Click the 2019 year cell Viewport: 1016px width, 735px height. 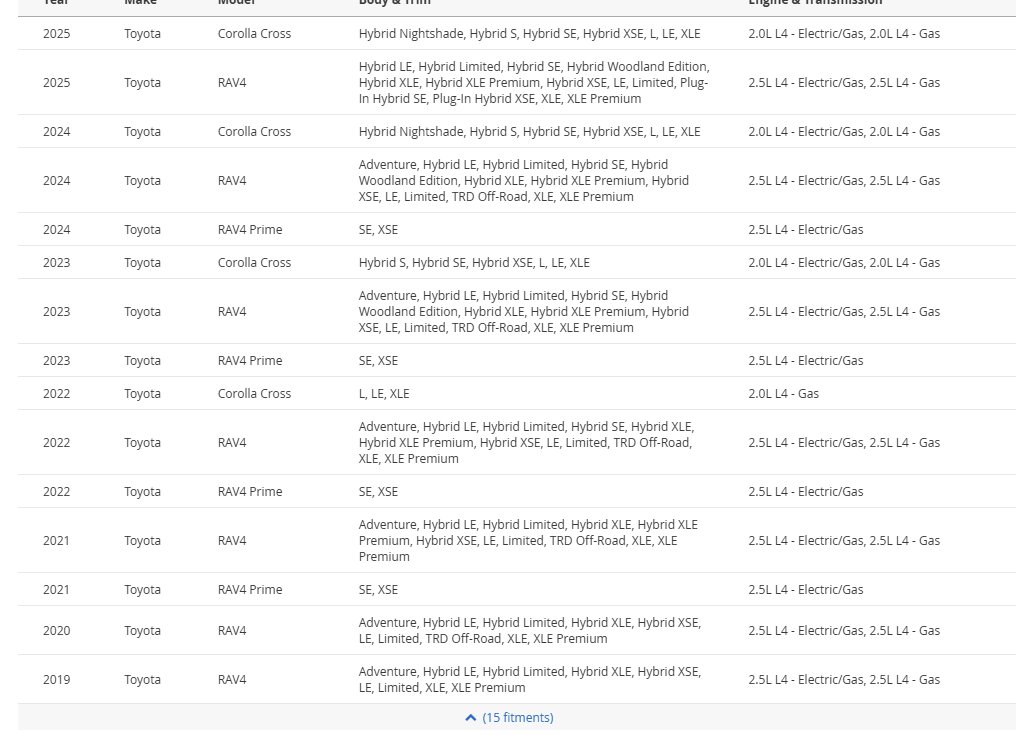(57, 679)
